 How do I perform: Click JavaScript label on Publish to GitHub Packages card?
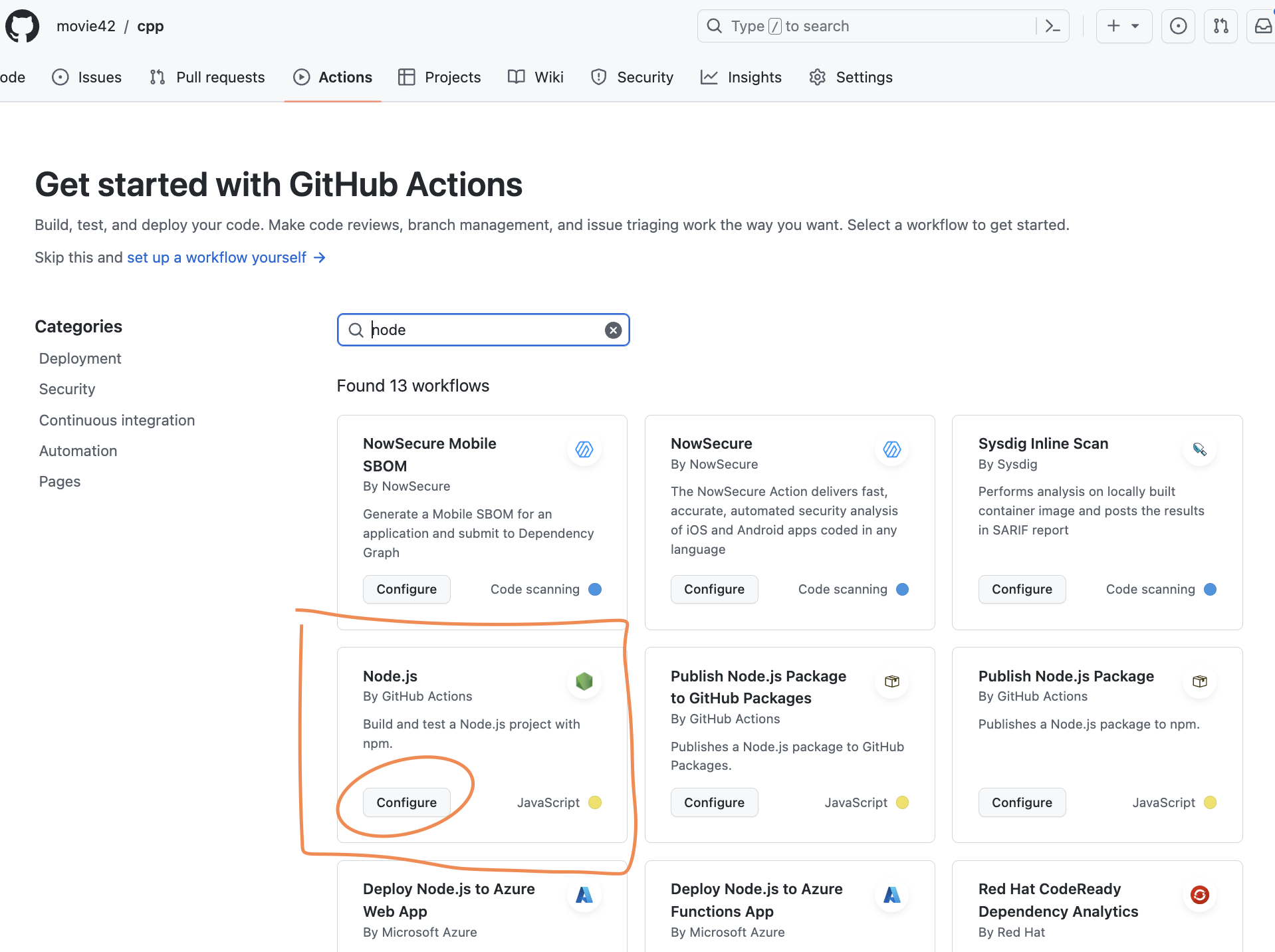856,802
